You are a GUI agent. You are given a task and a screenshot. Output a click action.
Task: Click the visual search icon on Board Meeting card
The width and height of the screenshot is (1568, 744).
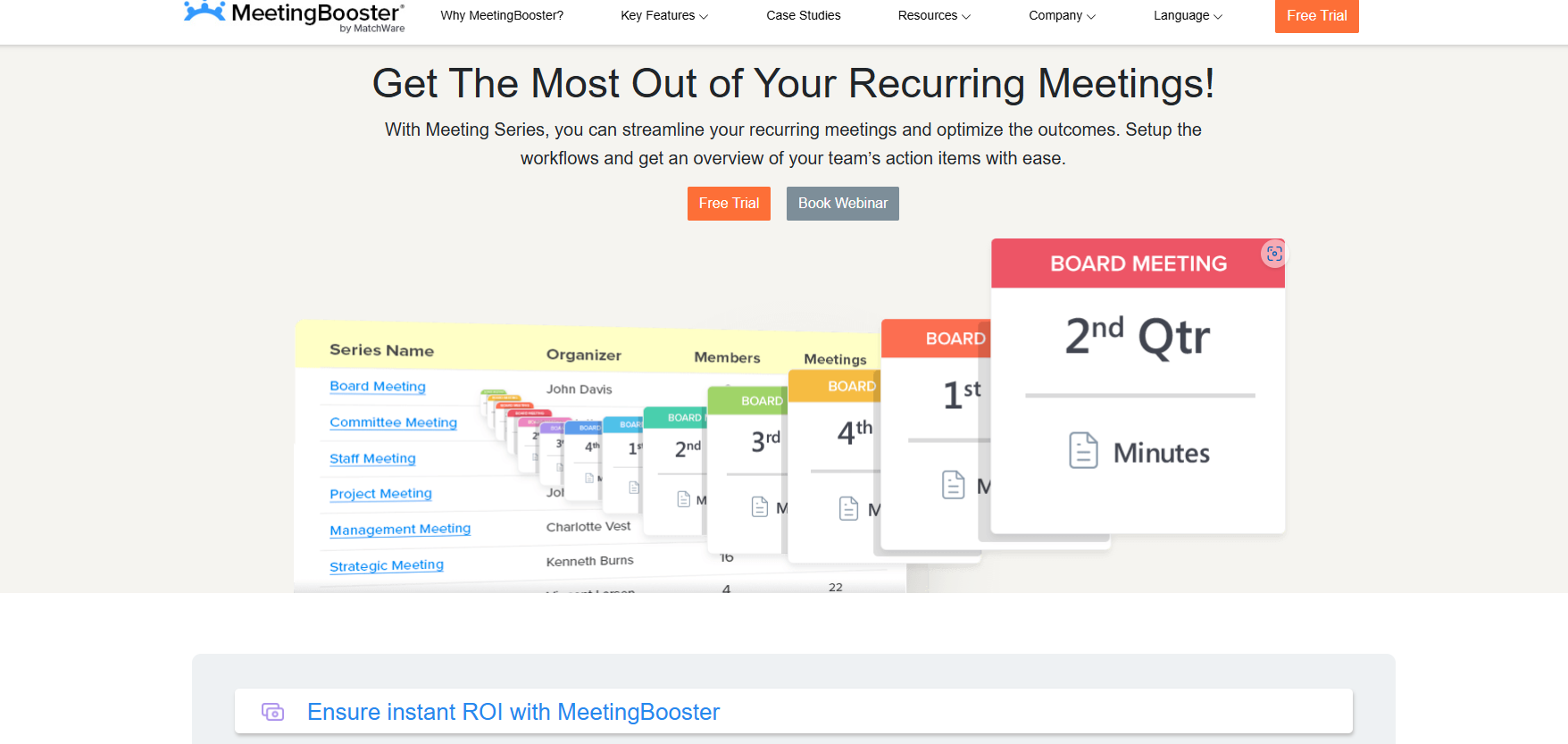click(1274, 255)
